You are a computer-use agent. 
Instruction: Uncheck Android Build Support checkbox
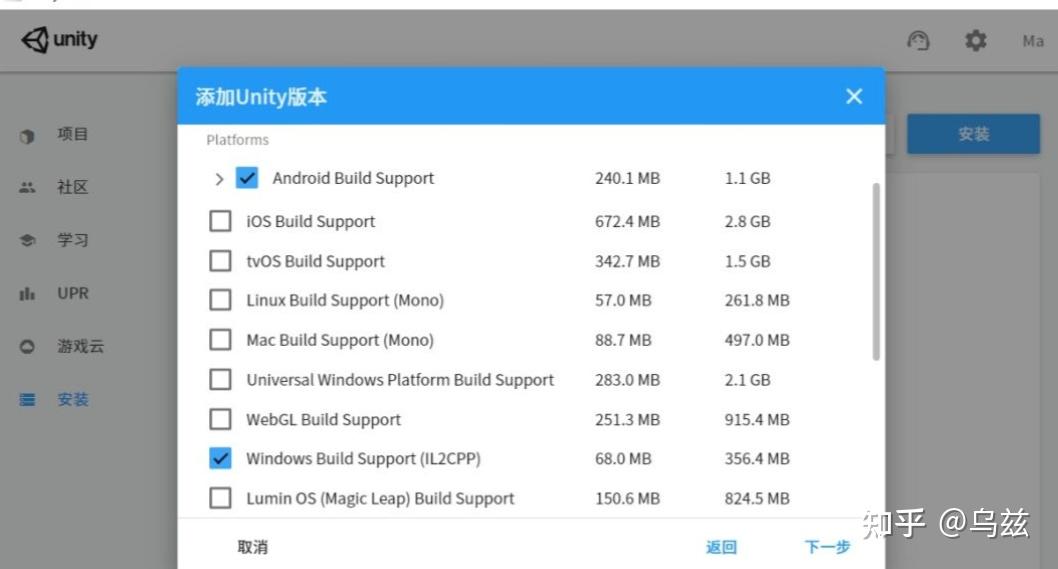(247, 178)
